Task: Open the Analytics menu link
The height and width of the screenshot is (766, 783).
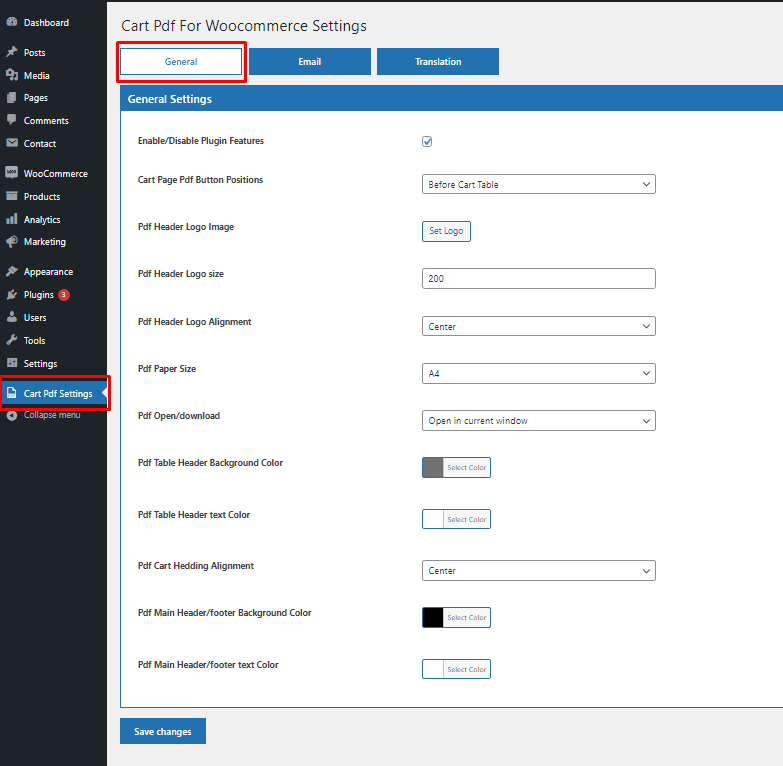Action: (42, 219)
